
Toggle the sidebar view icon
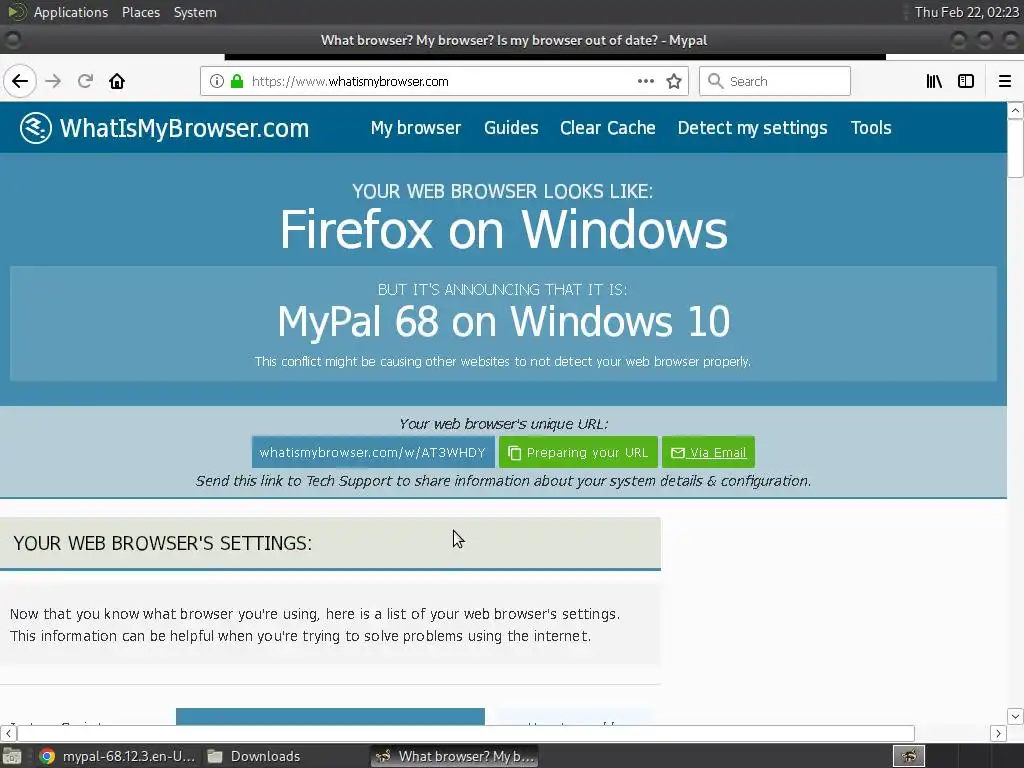[966, 81]
